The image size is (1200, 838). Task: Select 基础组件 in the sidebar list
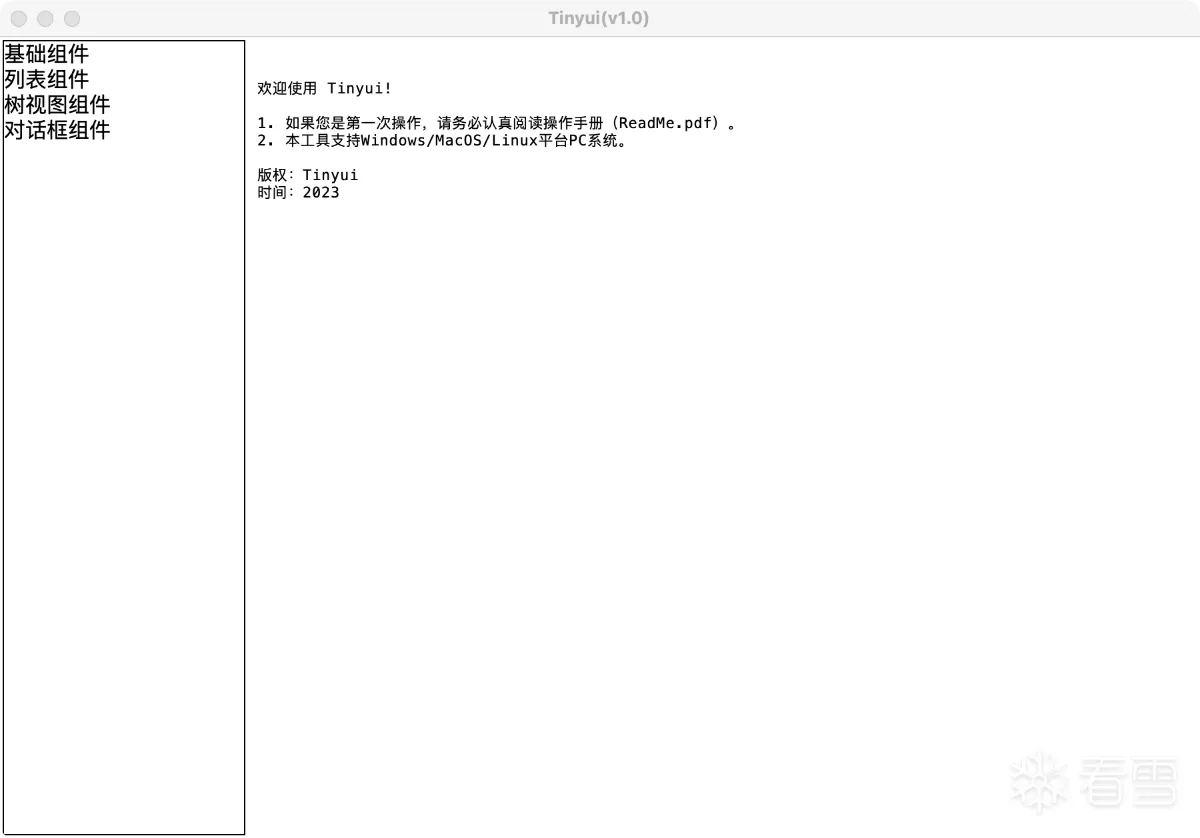tap(46, 54)
